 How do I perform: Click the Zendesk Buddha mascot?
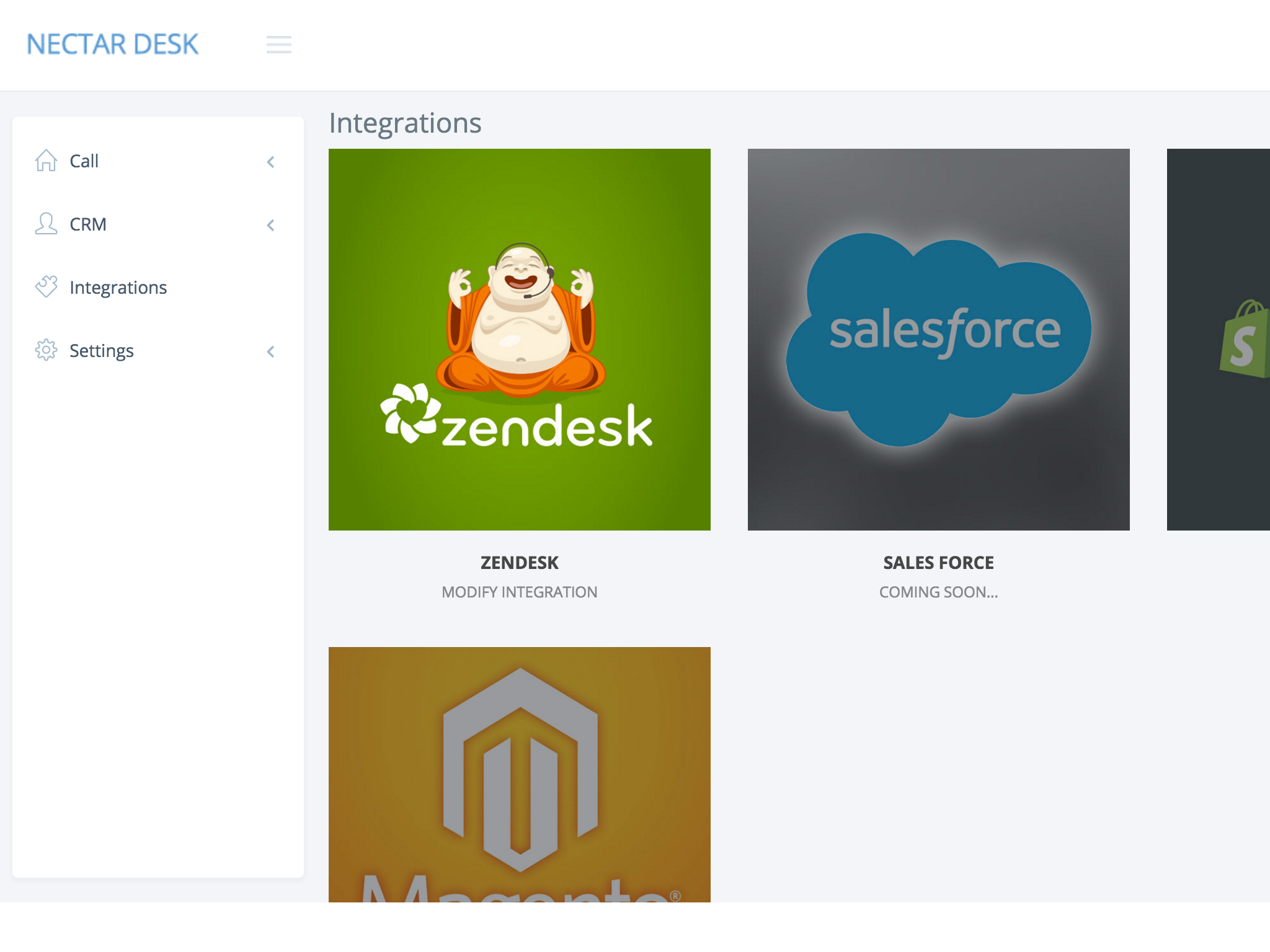520,317
